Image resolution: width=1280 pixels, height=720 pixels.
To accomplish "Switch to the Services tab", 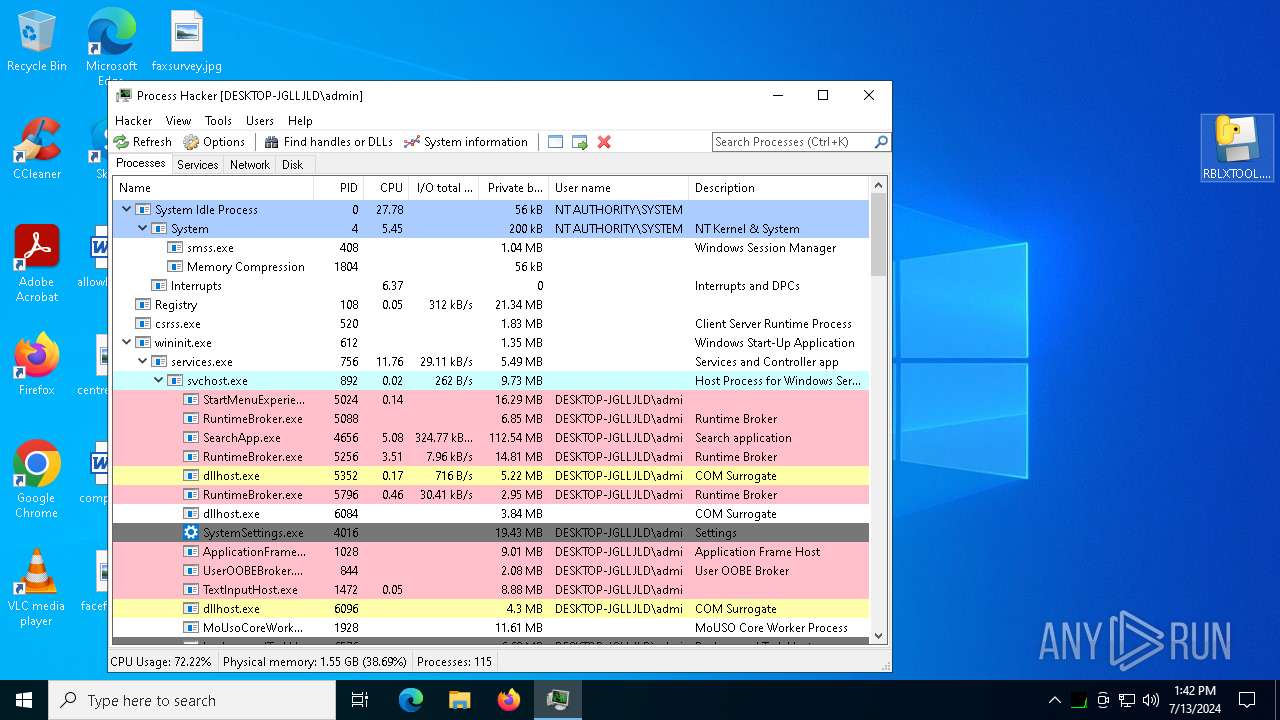I will 198,165.
